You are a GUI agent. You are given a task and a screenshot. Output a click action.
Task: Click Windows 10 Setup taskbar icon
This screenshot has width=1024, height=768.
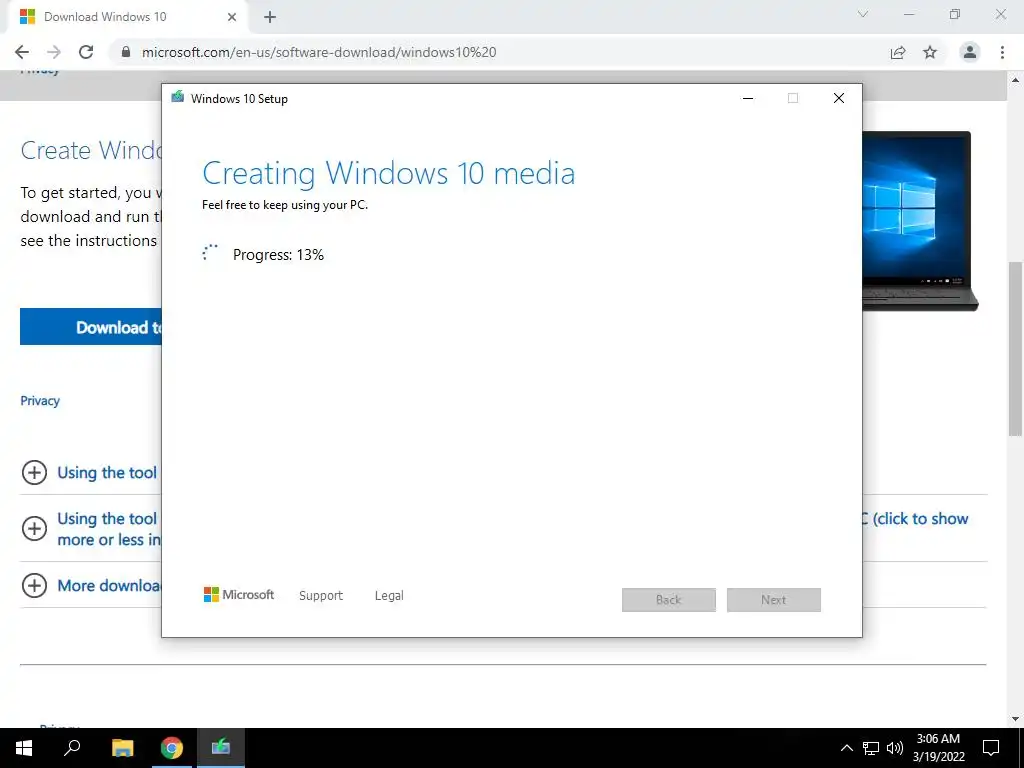coord(221,748)
